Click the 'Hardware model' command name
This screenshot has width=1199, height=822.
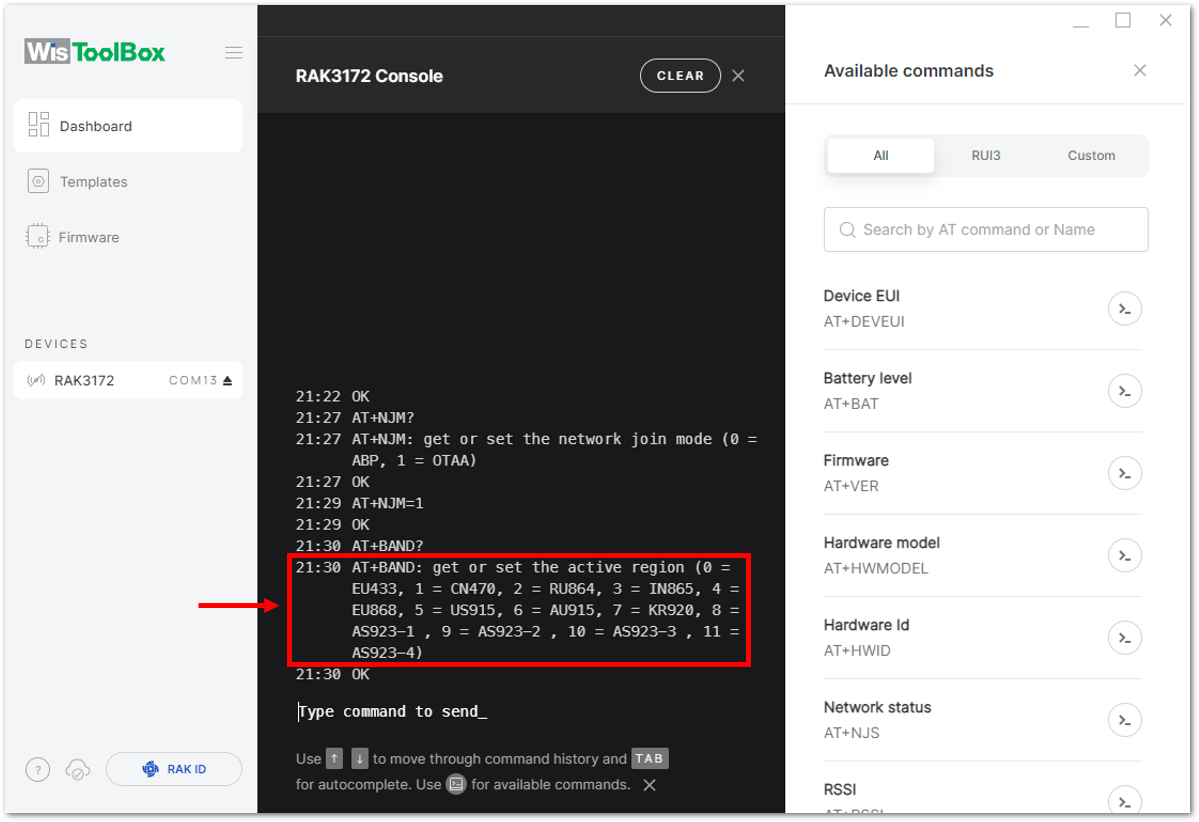881,542
